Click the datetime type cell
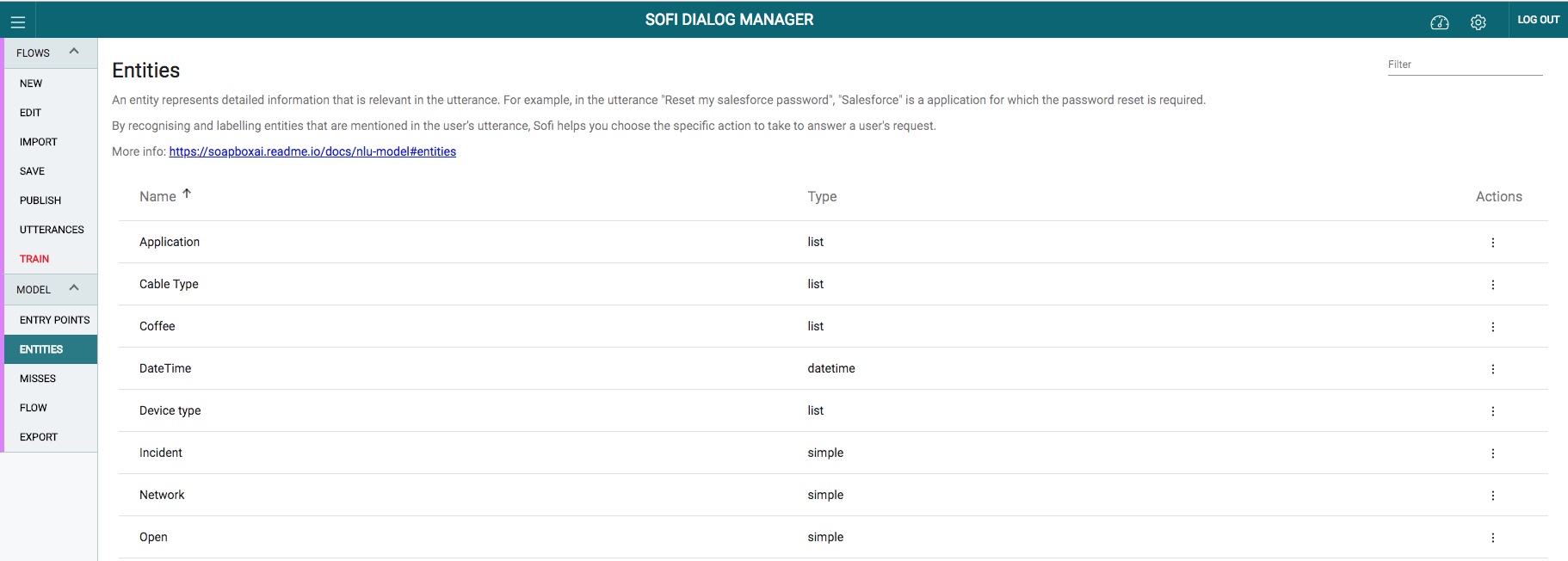The height and width of the screenshot is (561, 1568). (x=831, y=369)
